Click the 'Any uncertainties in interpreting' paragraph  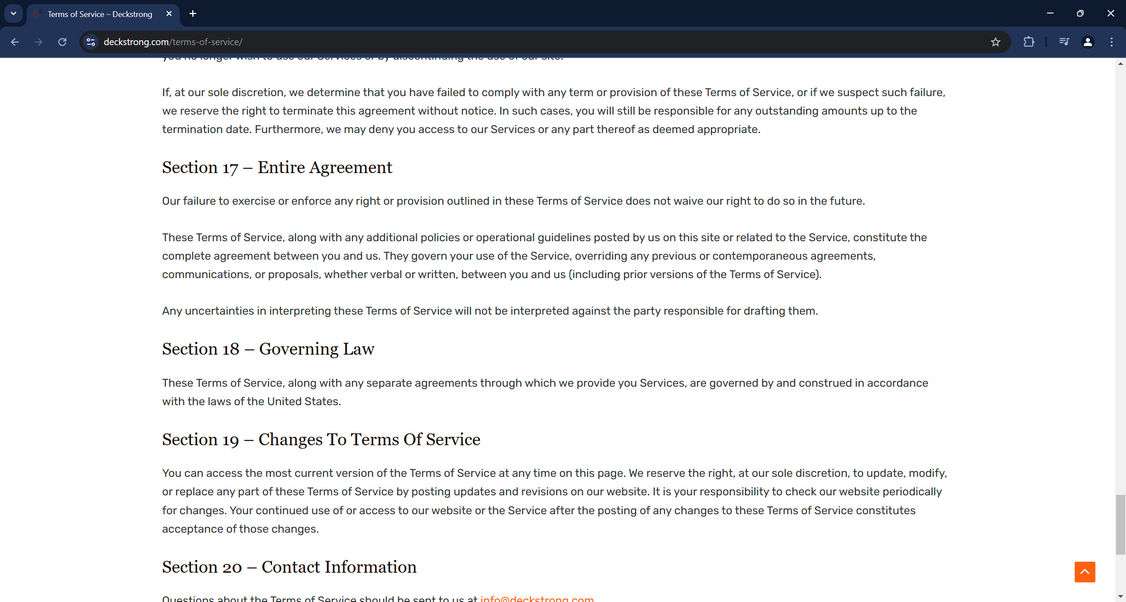coord(490,311)
